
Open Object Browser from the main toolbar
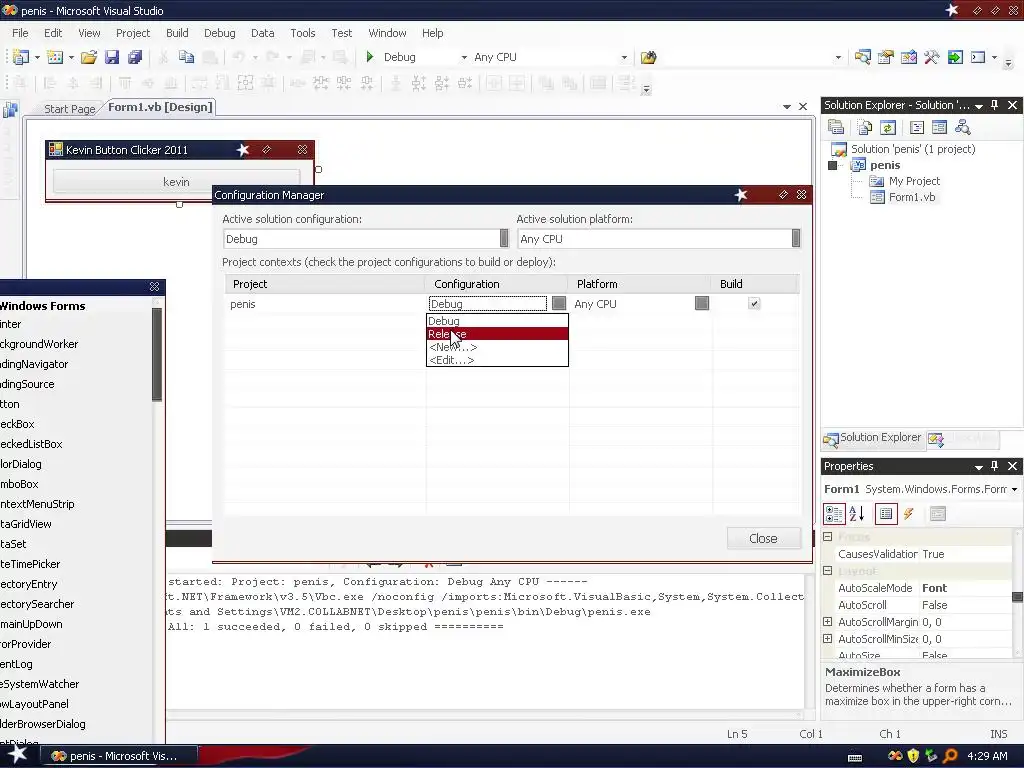point(908,57)
